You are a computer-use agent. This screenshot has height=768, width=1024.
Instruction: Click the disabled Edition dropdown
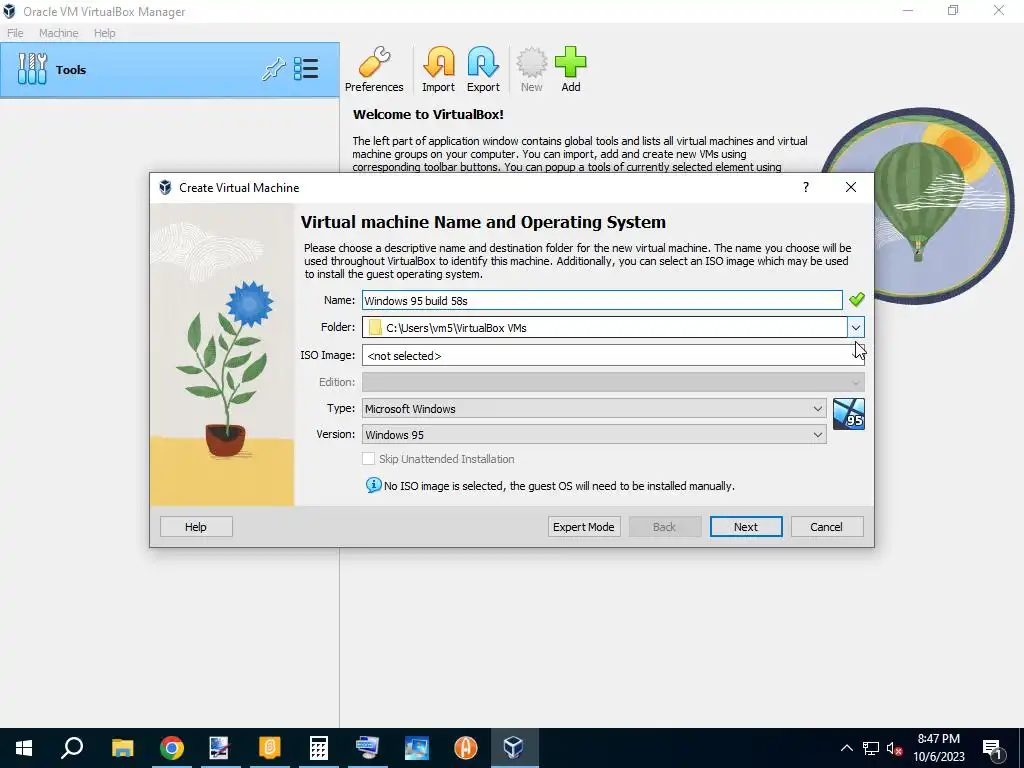click(613, 381)
